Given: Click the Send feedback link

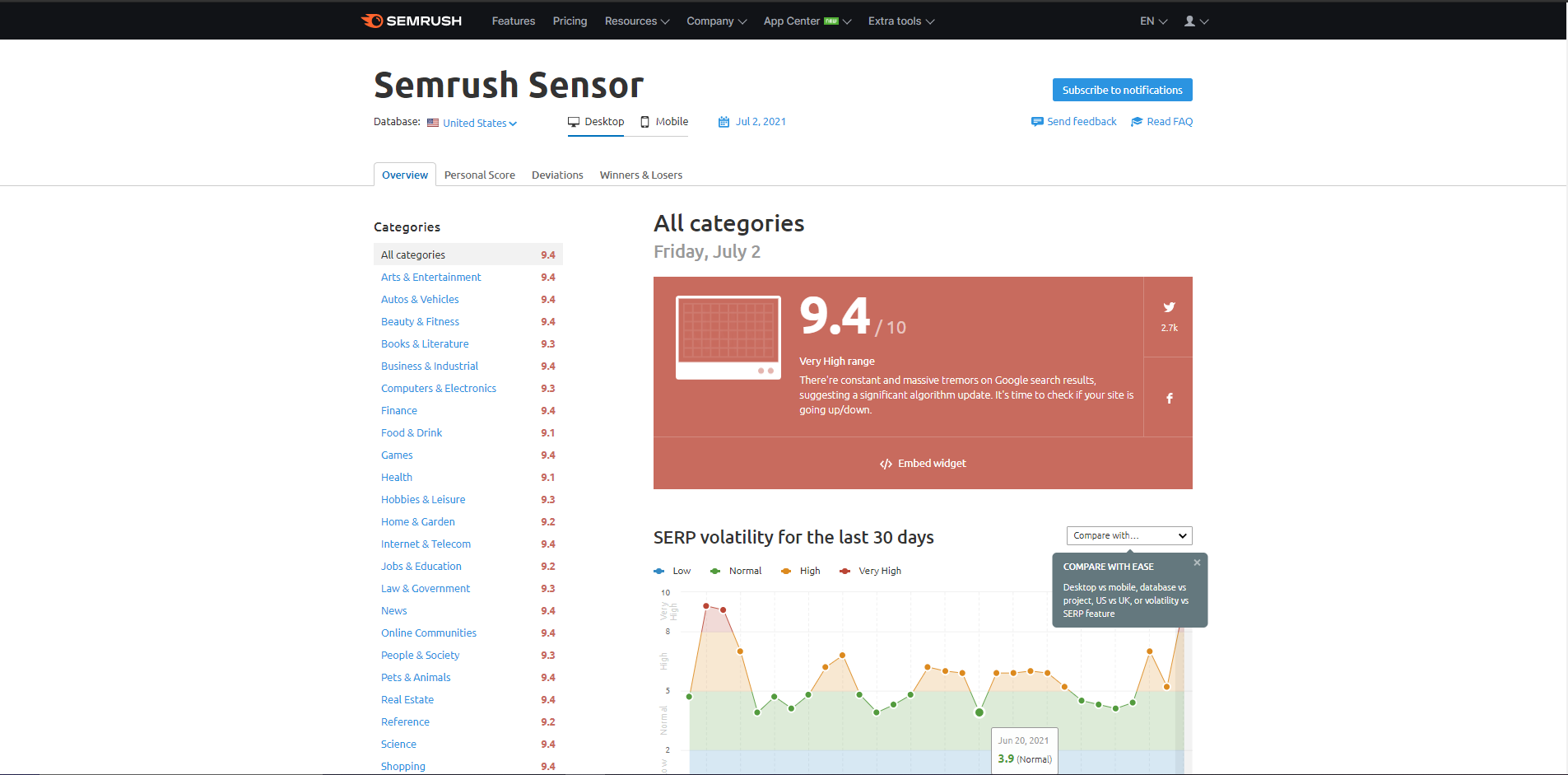Looking at the screenshot, I should coord(1082,122).
